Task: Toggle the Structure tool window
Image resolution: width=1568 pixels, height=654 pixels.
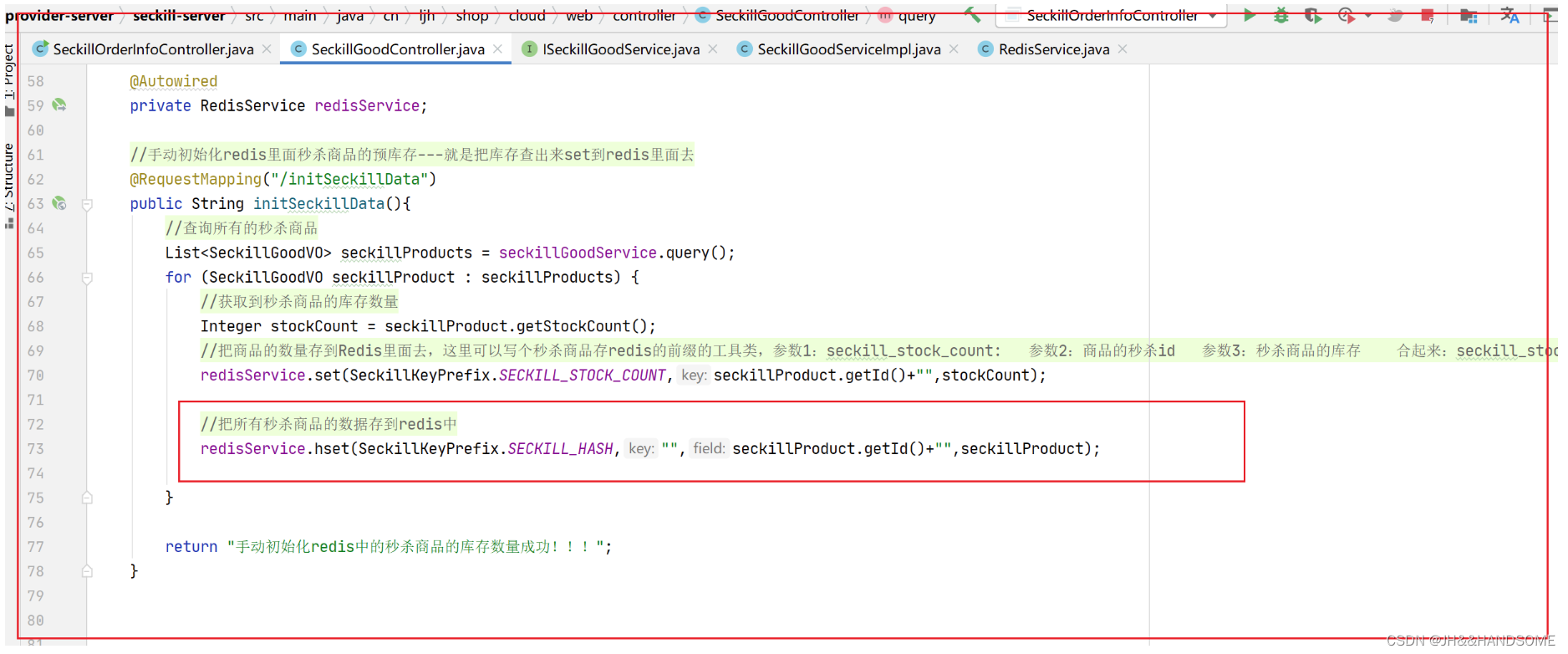Action: click(9, 184)
